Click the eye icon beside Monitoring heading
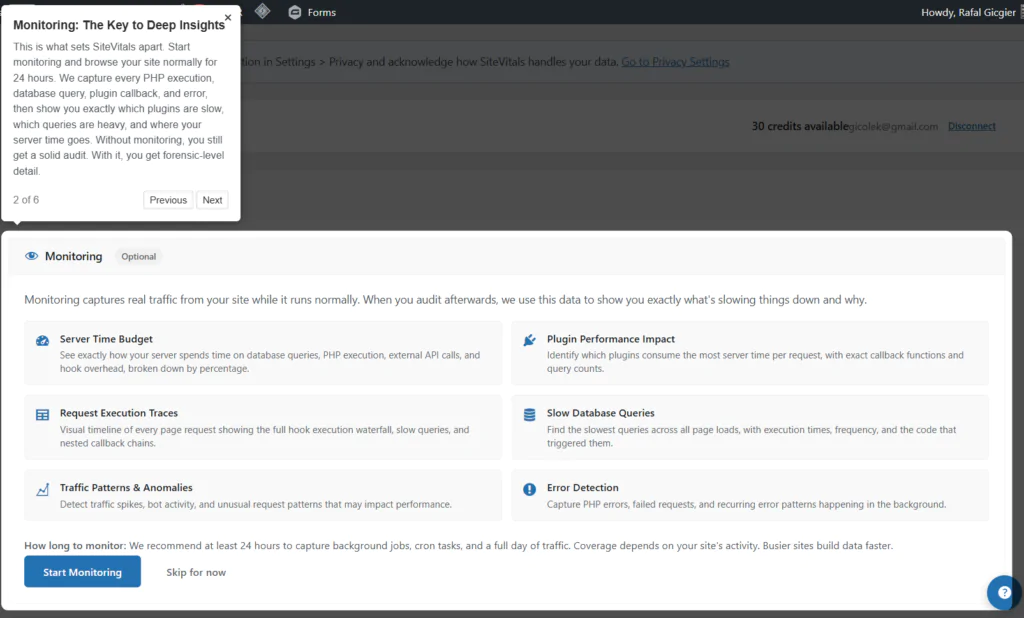This screenshot has width=1024, height=618. (31, 256)
